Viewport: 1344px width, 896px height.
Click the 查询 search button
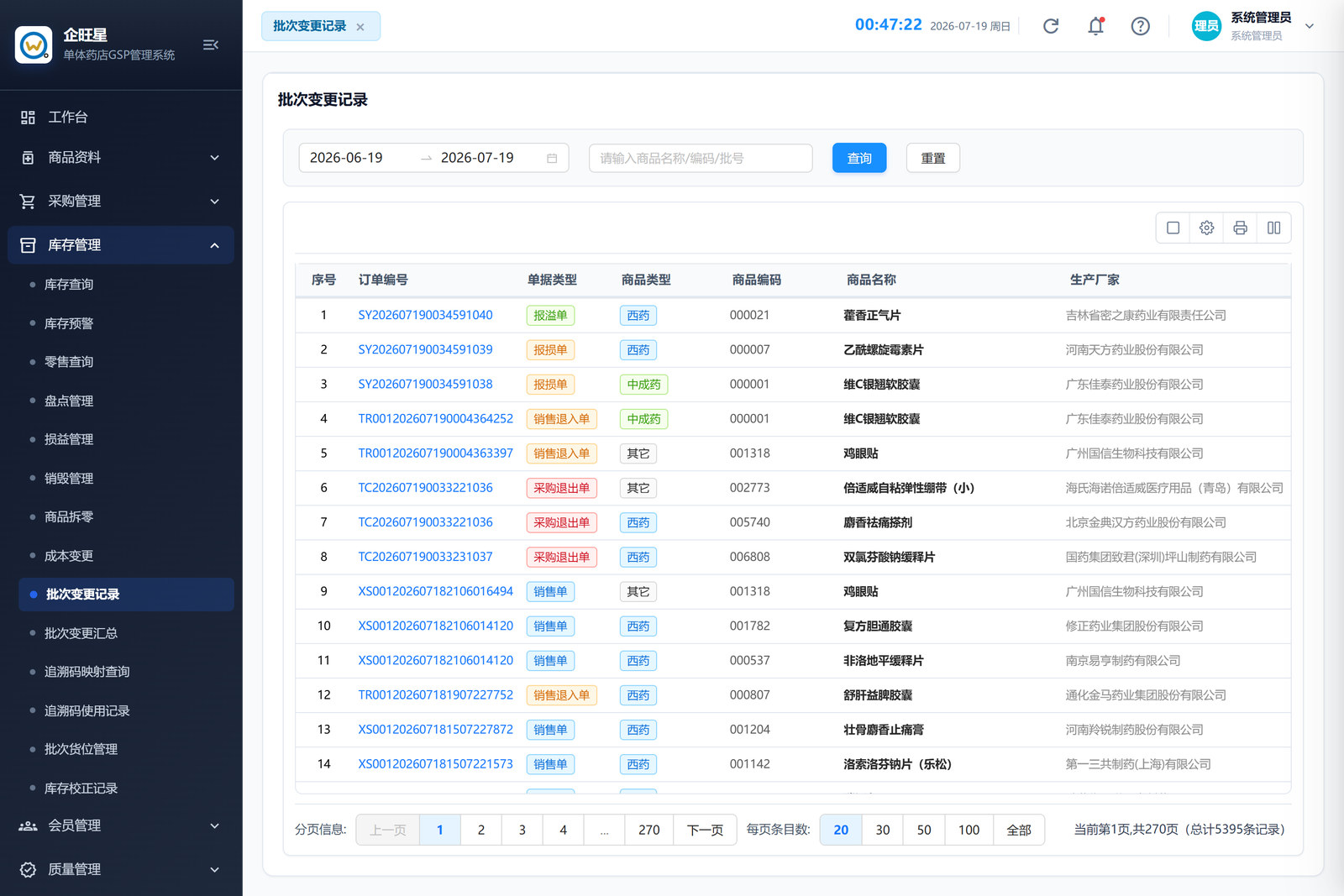[859, 158]
